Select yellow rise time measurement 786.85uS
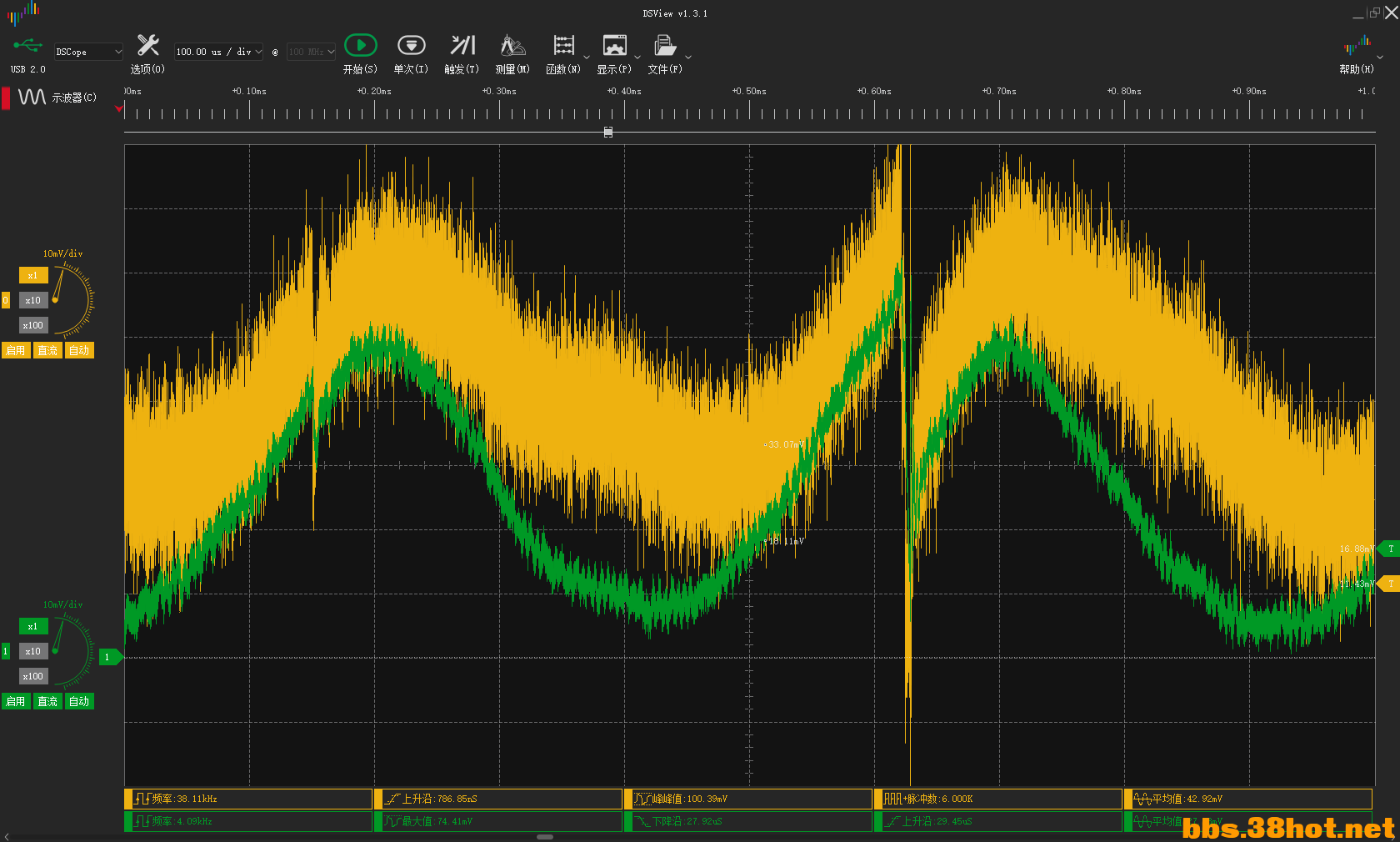Viewport: 1400px width, 842px height. click(x=498, y=799)
